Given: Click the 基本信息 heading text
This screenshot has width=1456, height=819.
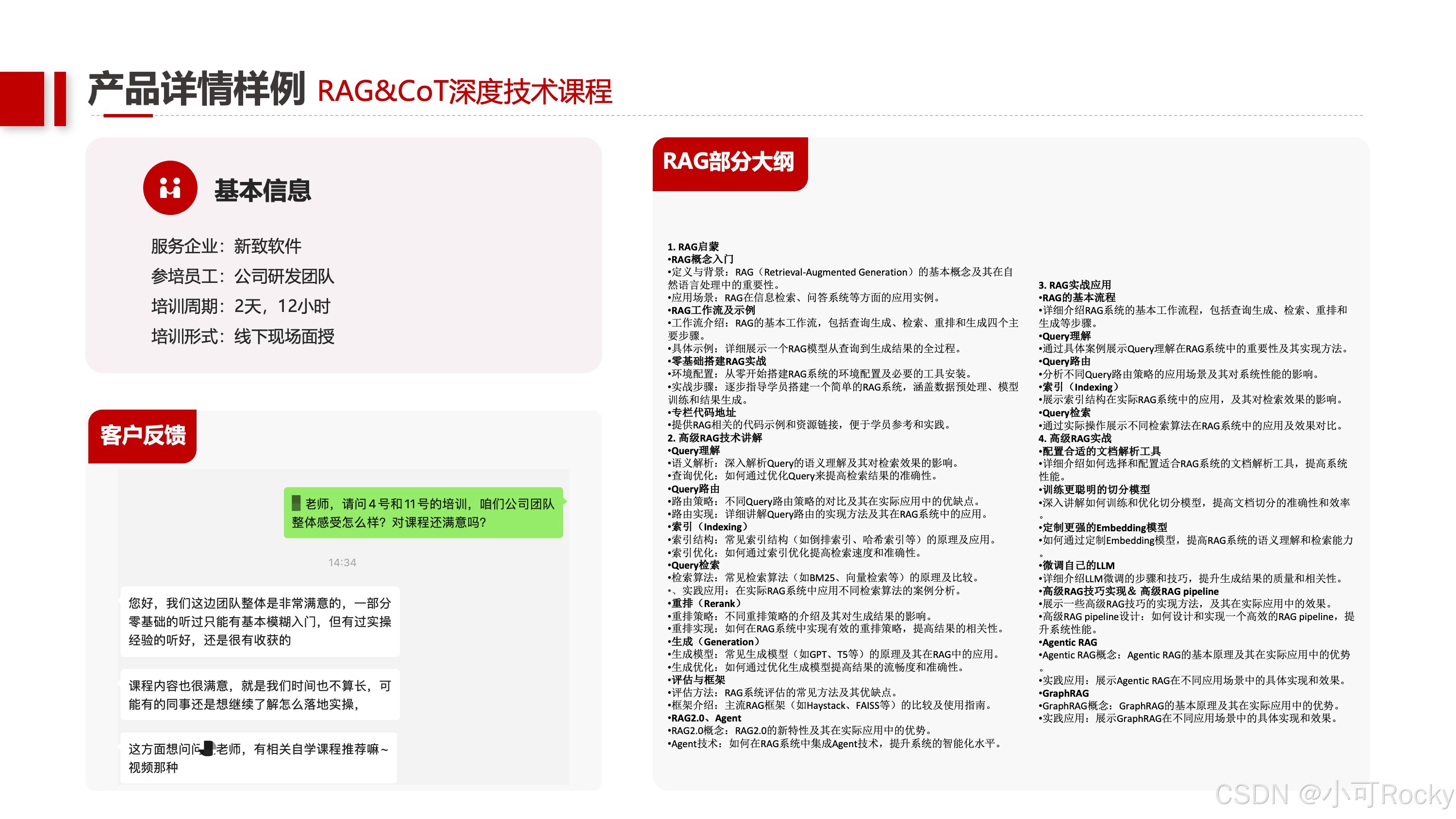Looking at the screenshot, I should click(x=263, y=190).
